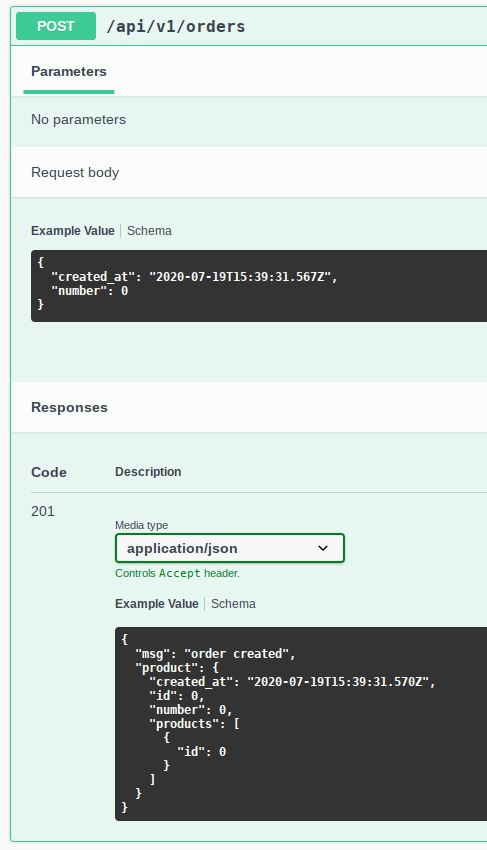Click the "Controls Accept header." note
The height and width of the screenshot is (850, 487).
click(177, 573)
